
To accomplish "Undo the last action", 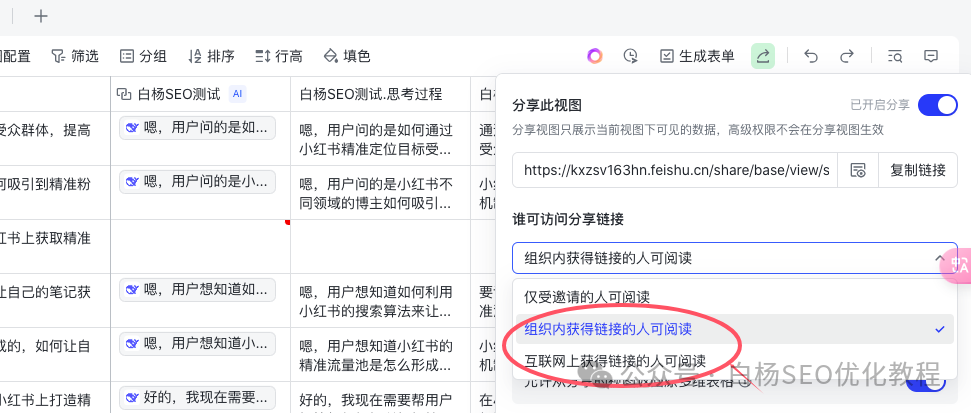I will coord(811,56).
